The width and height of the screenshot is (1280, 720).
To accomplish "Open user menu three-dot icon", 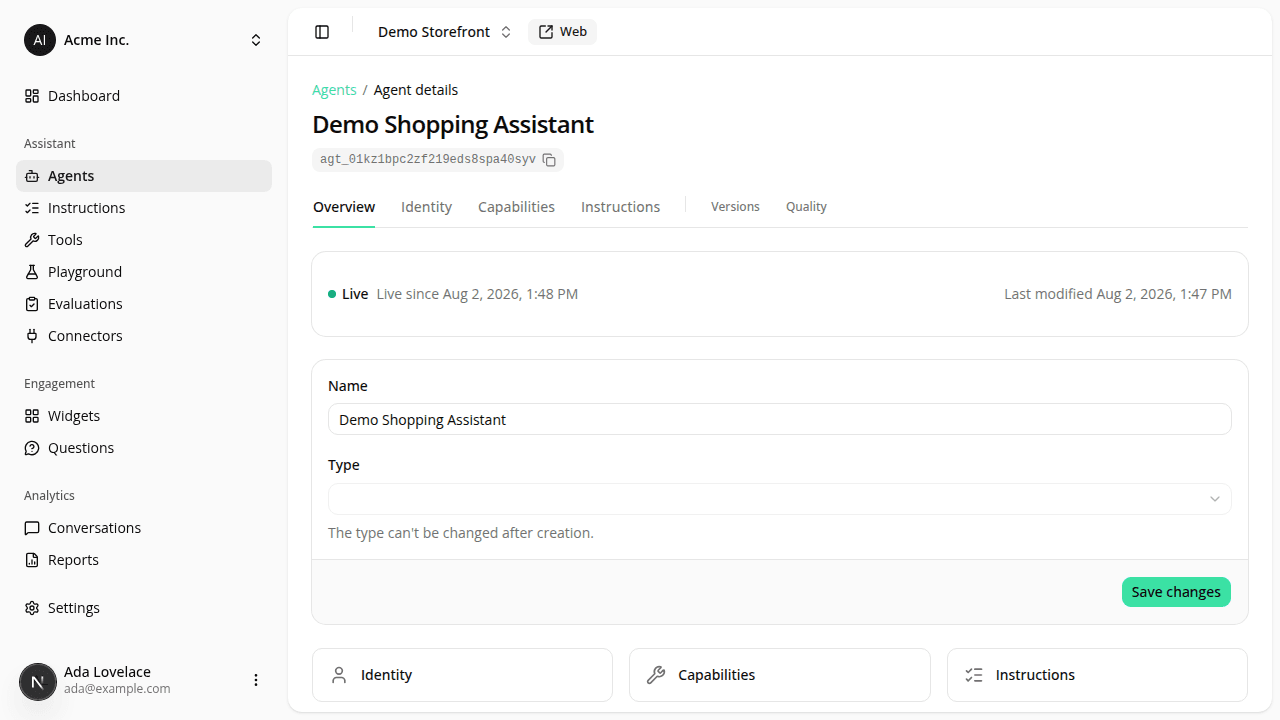I will click(256, 680).
